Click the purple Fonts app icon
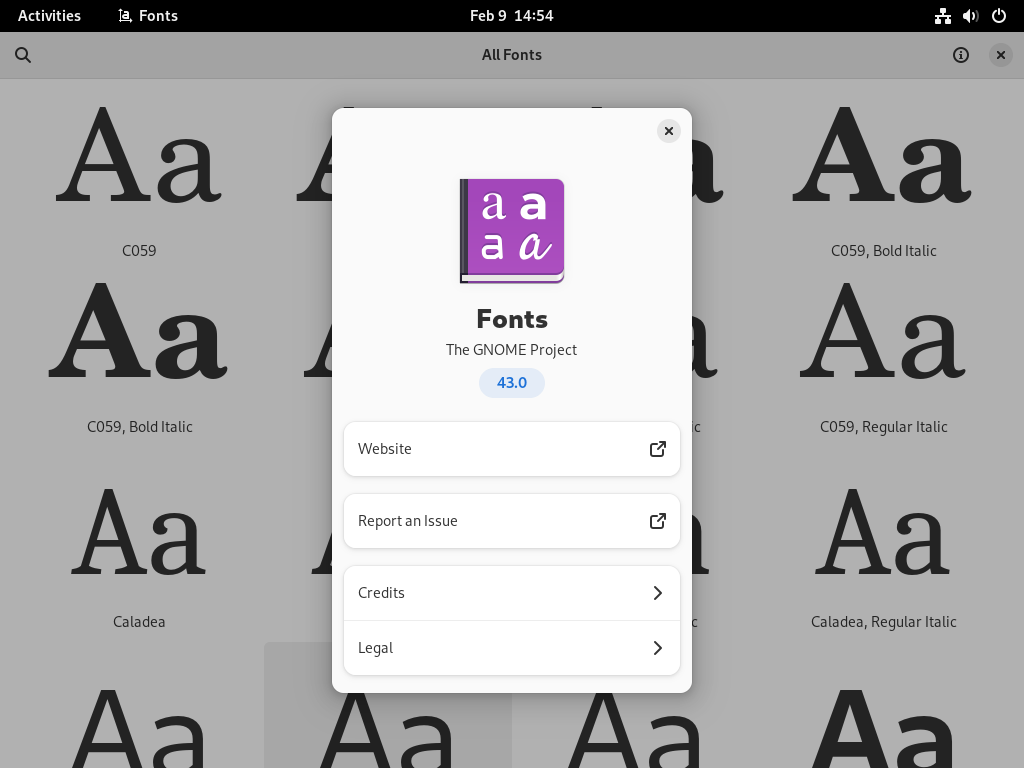The width and height of the screenshot is (1024, 768). coord(512,231)
